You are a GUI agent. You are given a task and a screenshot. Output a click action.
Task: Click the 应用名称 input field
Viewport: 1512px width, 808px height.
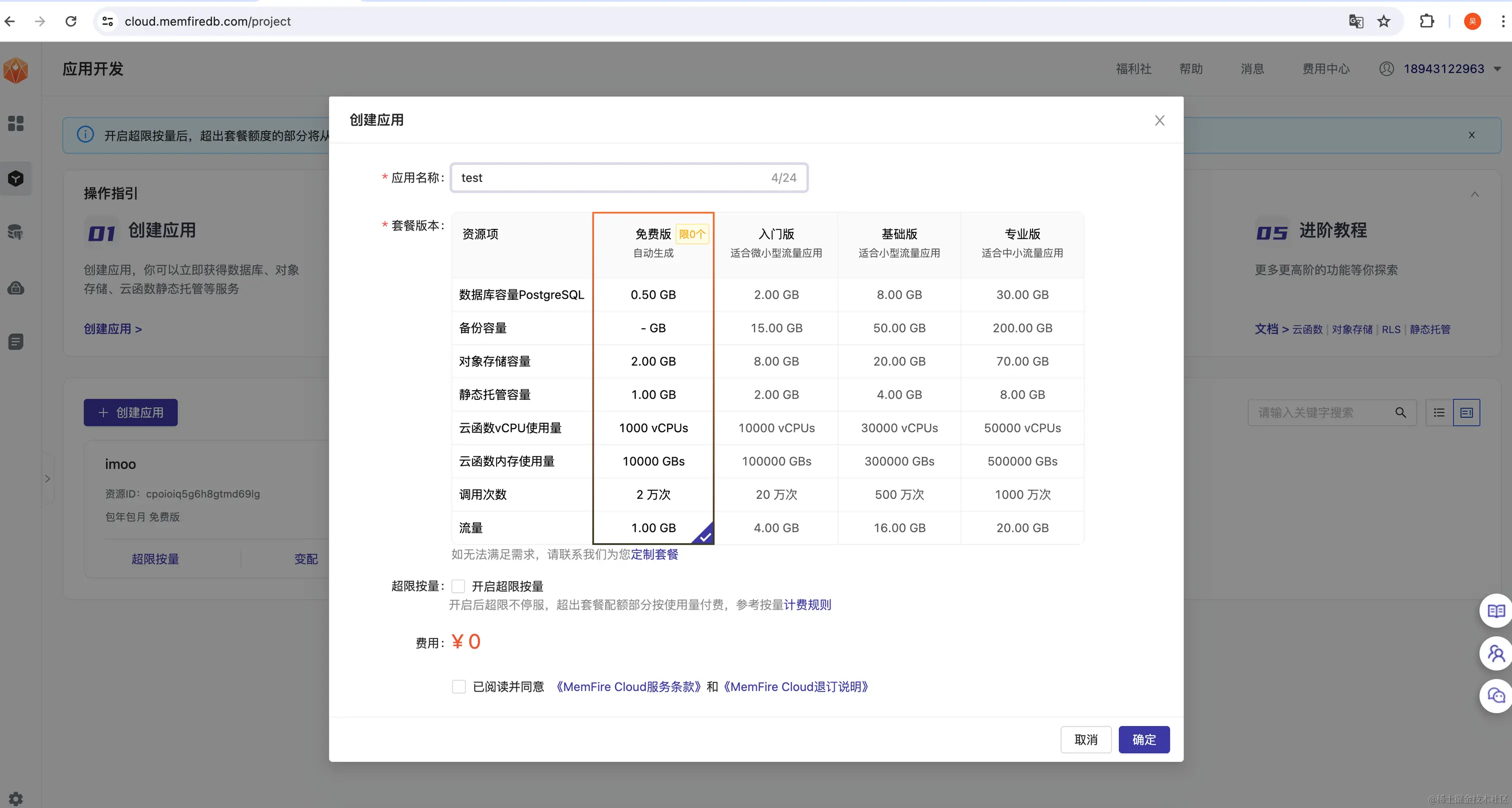610,178
